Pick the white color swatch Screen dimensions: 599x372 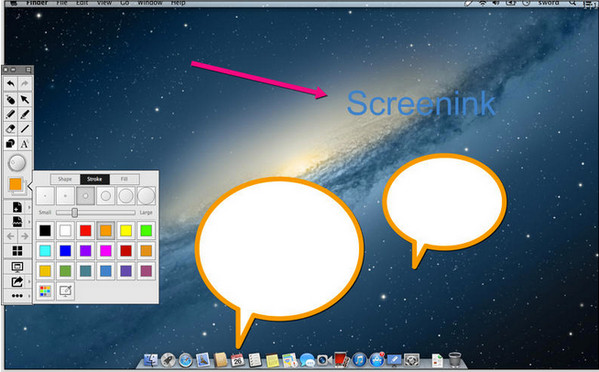tap(65, 230)
